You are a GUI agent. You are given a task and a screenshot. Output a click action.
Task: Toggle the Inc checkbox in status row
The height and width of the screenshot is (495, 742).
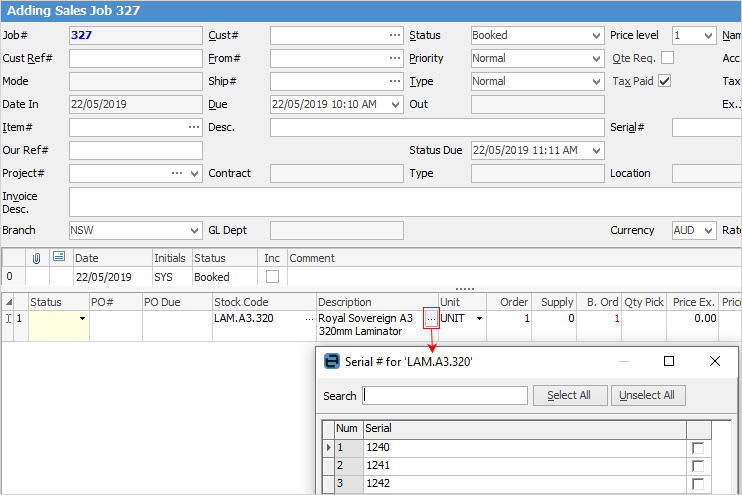pos(272,277)
